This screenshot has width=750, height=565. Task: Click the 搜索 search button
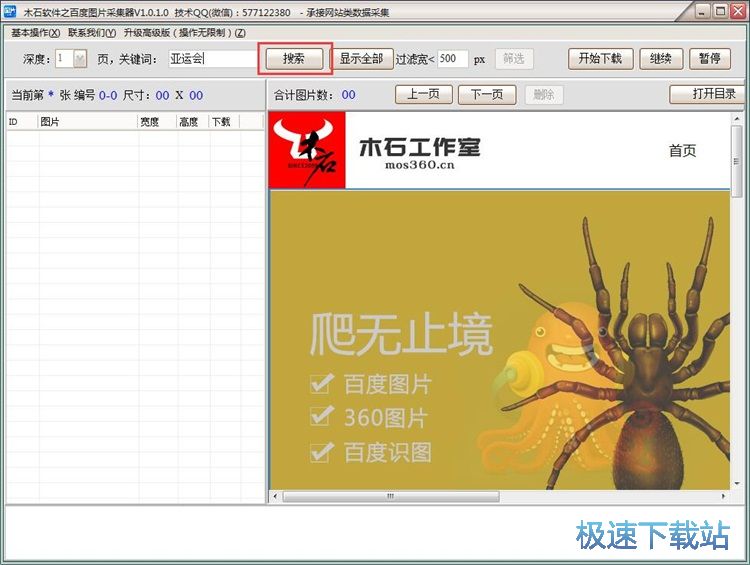294,59
